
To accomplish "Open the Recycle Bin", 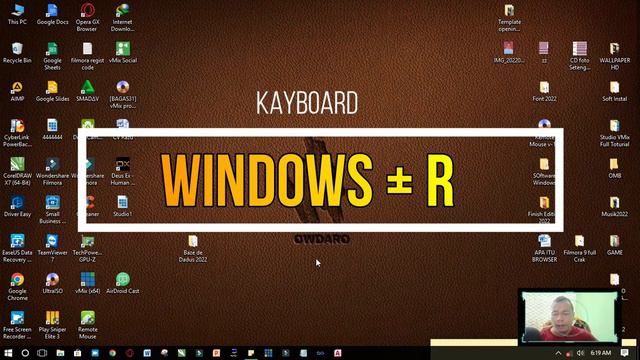I will [x=17, y=53].
